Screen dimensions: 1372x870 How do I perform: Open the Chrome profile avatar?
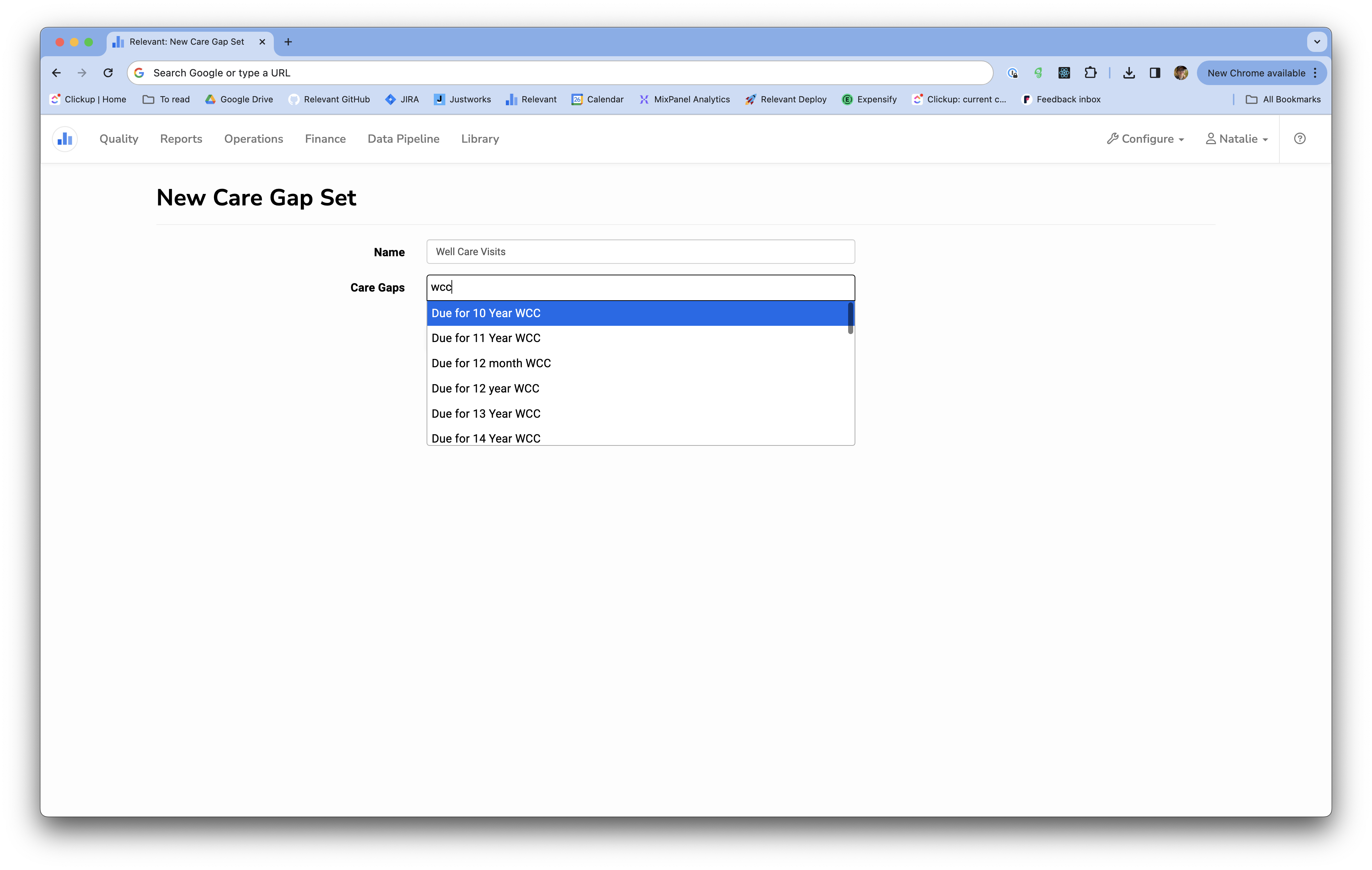(x=1181, y=73)
